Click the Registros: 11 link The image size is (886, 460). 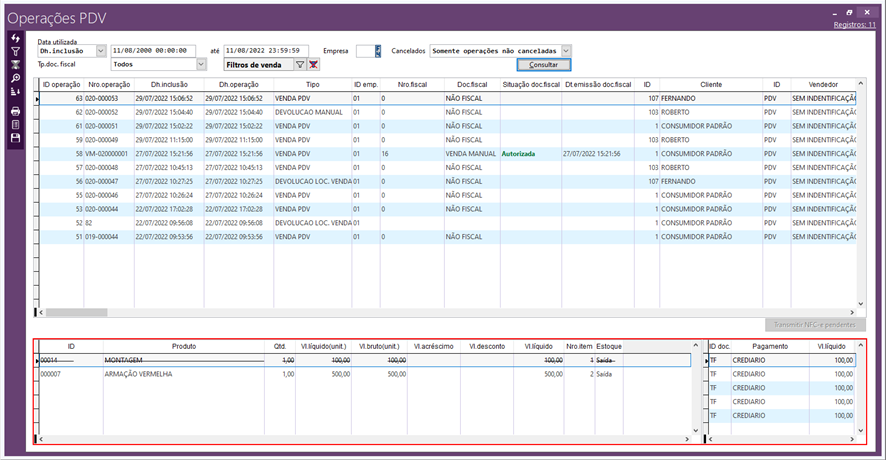pyautogui.click(x=855, y=24)
